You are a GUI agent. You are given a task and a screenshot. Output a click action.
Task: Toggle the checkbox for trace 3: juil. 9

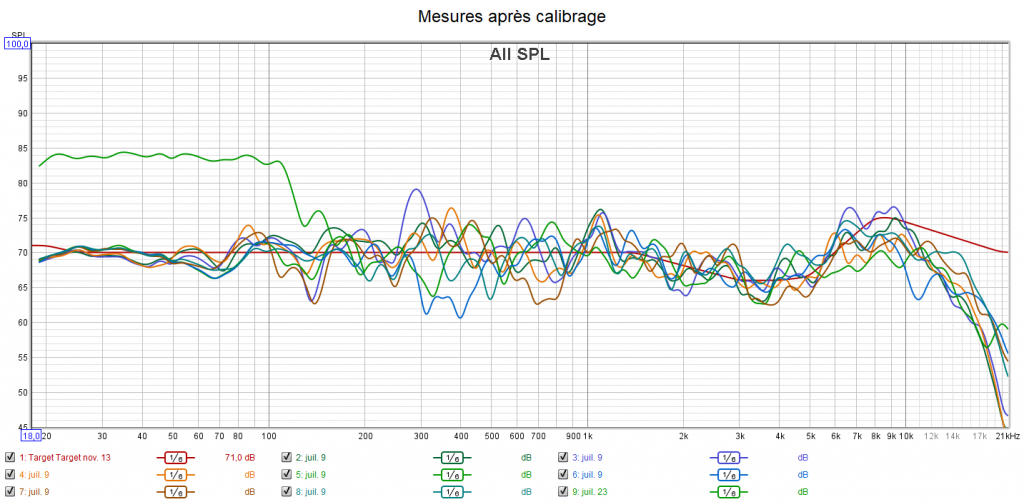(x=563, y=458)
